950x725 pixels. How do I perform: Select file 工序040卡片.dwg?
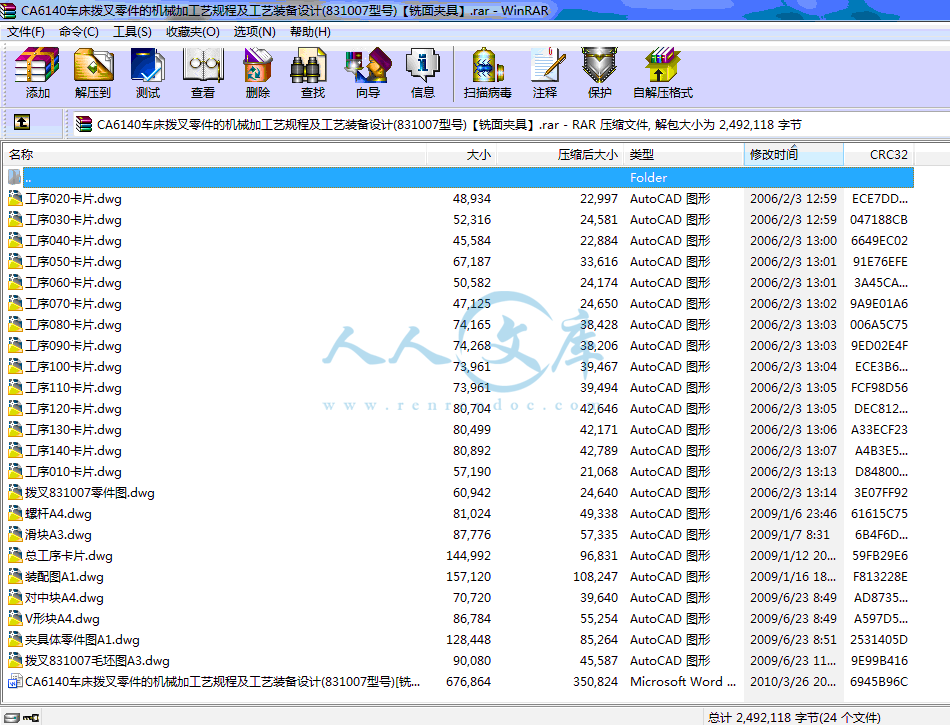pos(73,240)
